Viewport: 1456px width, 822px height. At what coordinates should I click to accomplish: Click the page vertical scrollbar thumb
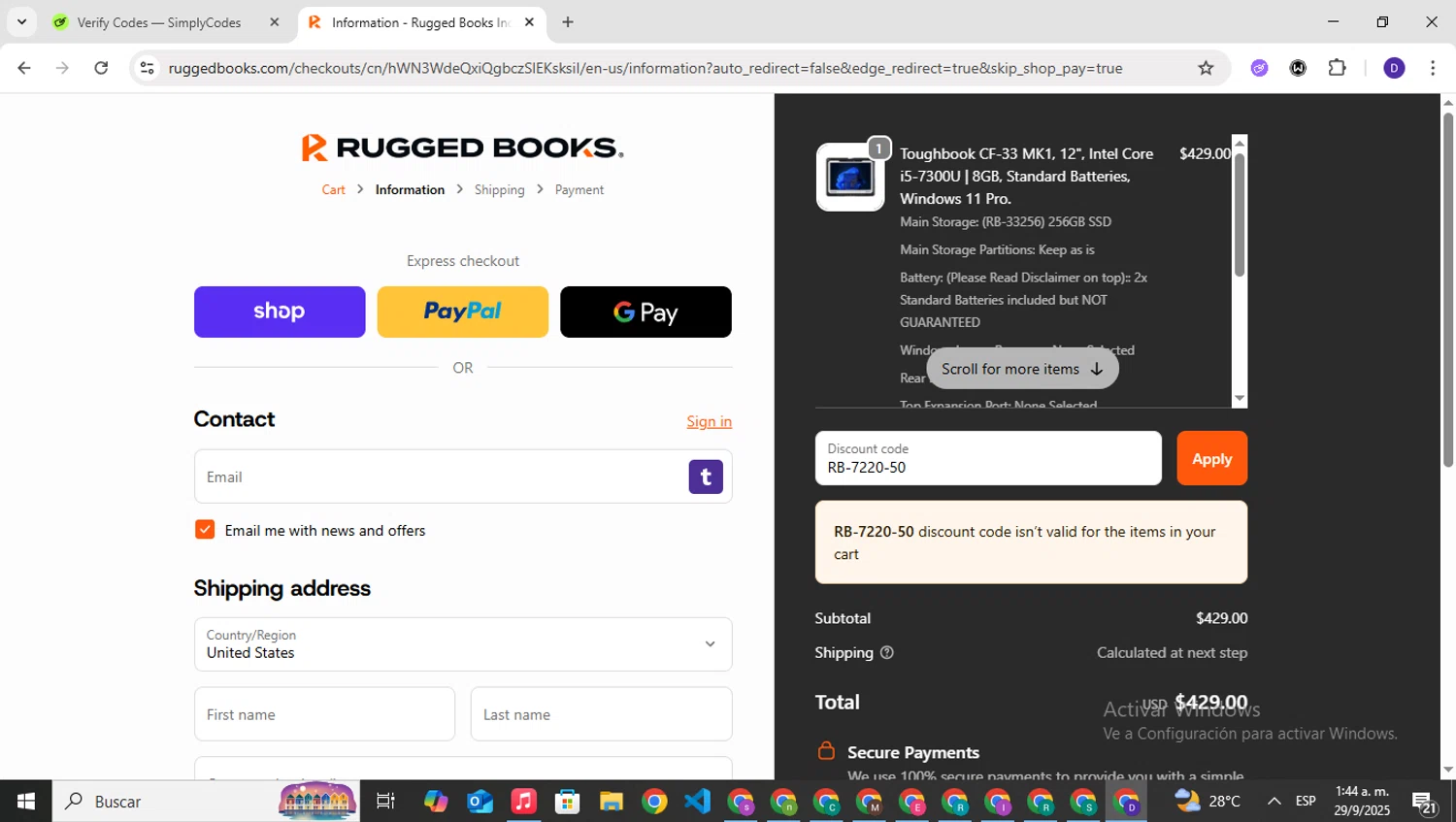coord(1448,289)
